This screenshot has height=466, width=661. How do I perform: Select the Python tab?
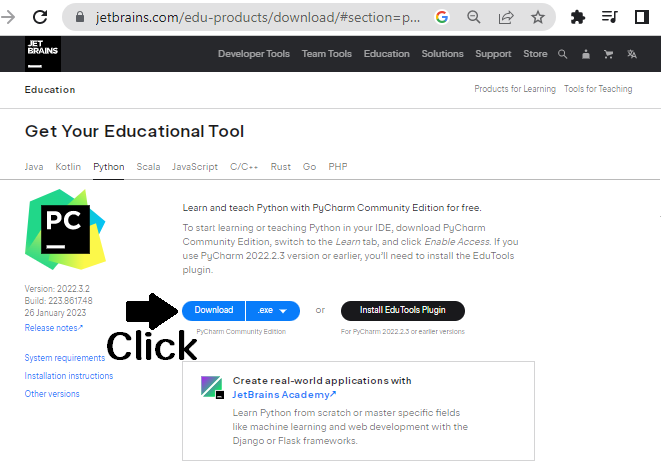(x=109, y=167)
